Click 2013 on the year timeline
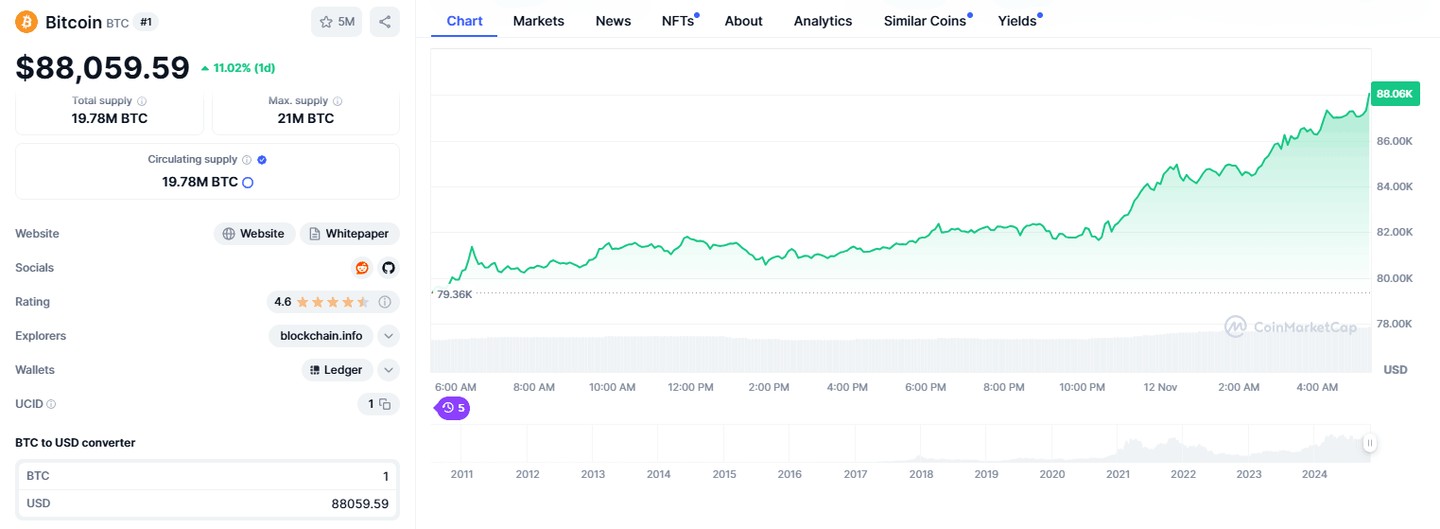 593,474
